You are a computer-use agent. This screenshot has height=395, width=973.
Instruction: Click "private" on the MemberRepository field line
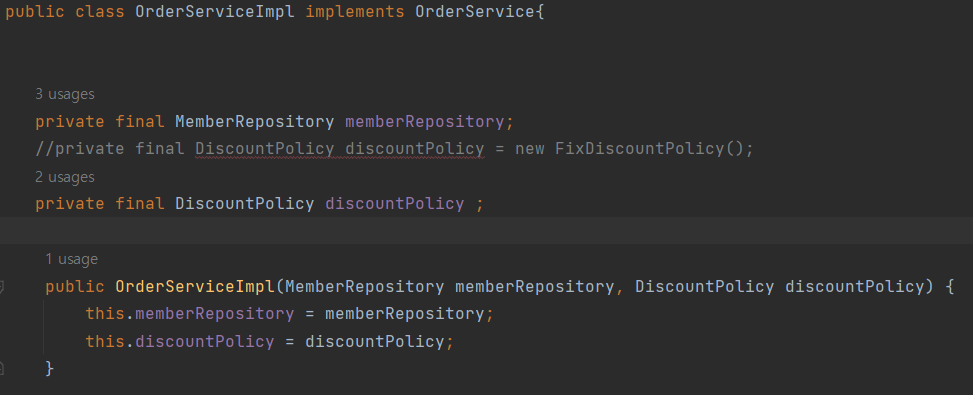click(70, 122)
